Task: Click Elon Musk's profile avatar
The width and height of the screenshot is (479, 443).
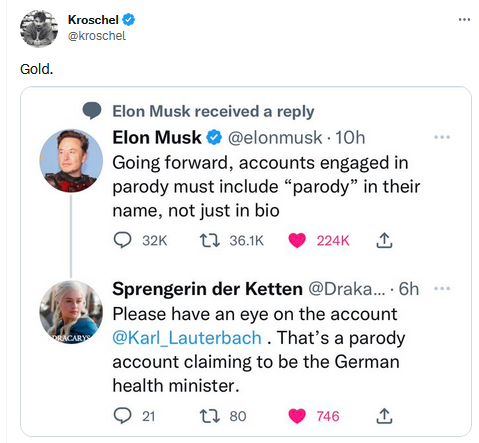Action: [x=71, y=161]
